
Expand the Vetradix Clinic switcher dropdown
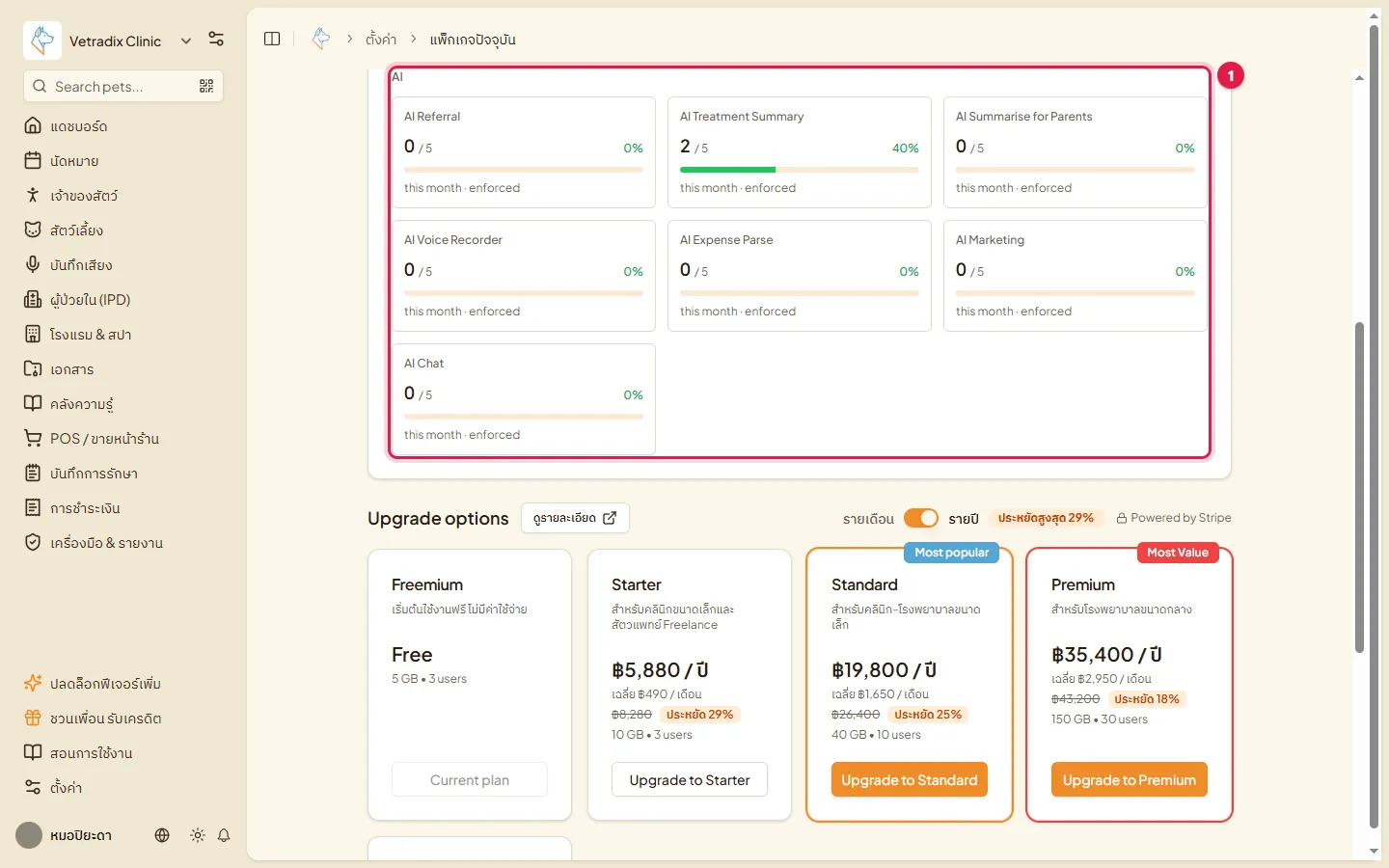186,41
